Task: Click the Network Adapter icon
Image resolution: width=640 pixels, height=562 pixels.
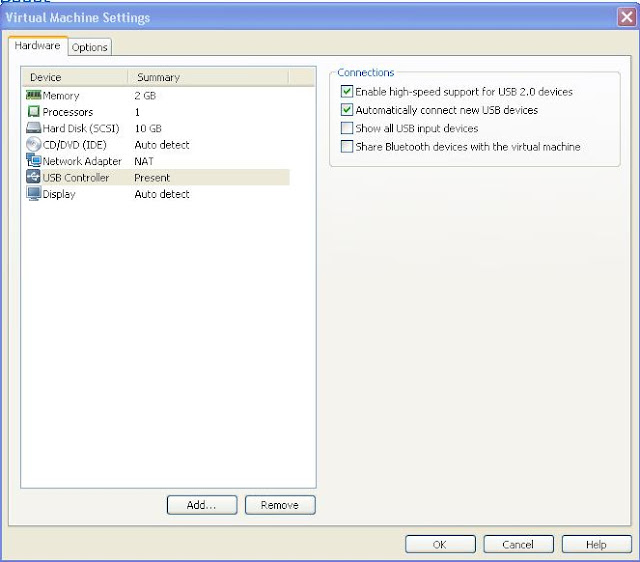Action: pyautogui.click(x=33, y=160)
